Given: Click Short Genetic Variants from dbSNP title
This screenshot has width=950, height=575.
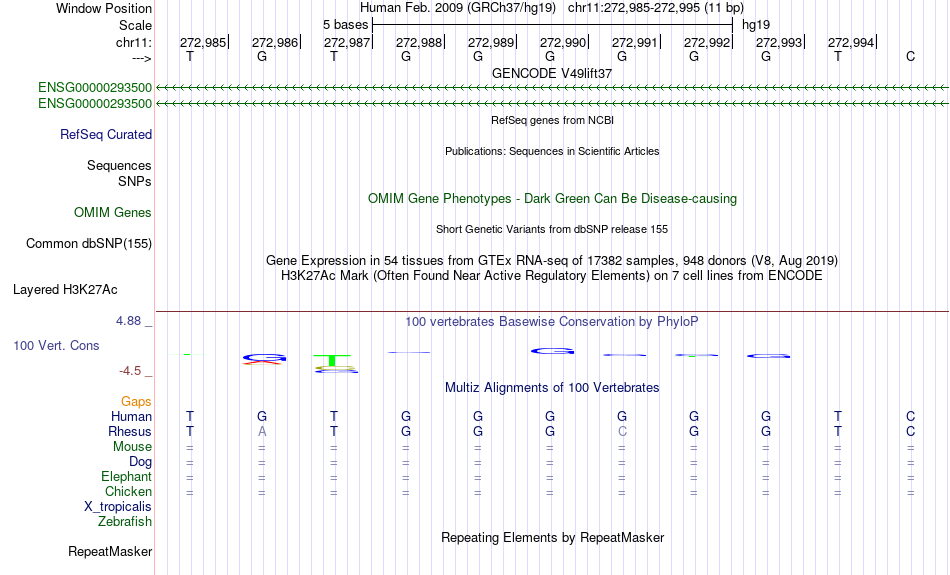Looking at the screenshot, I should (552, 229).
